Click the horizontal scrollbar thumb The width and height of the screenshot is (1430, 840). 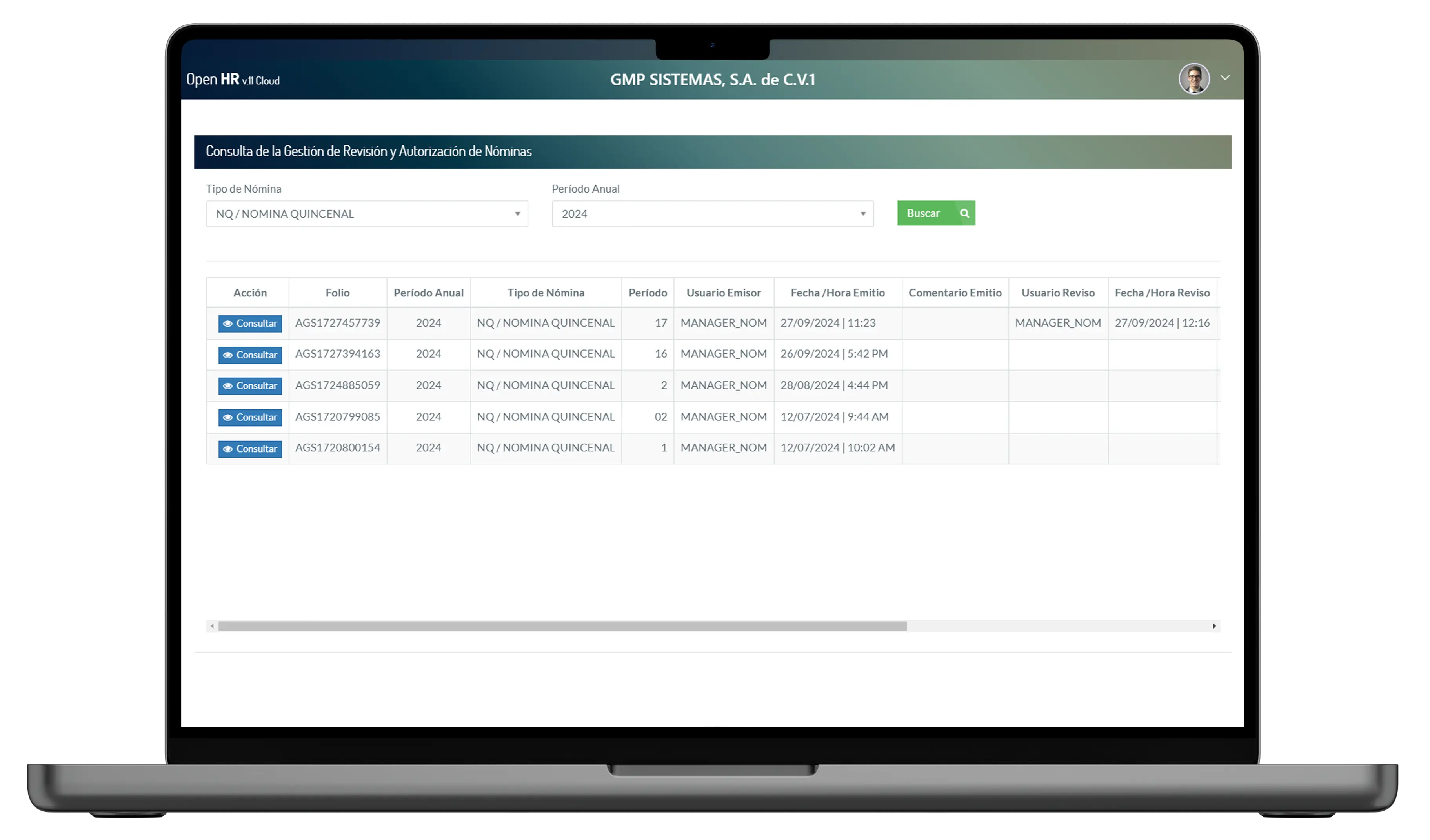tap(562, 626)
